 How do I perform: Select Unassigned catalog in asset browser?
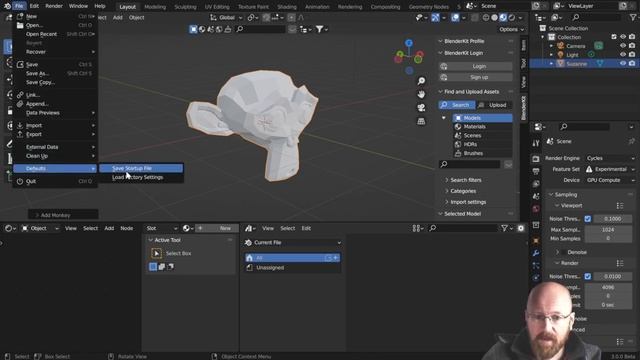point(293,268)
